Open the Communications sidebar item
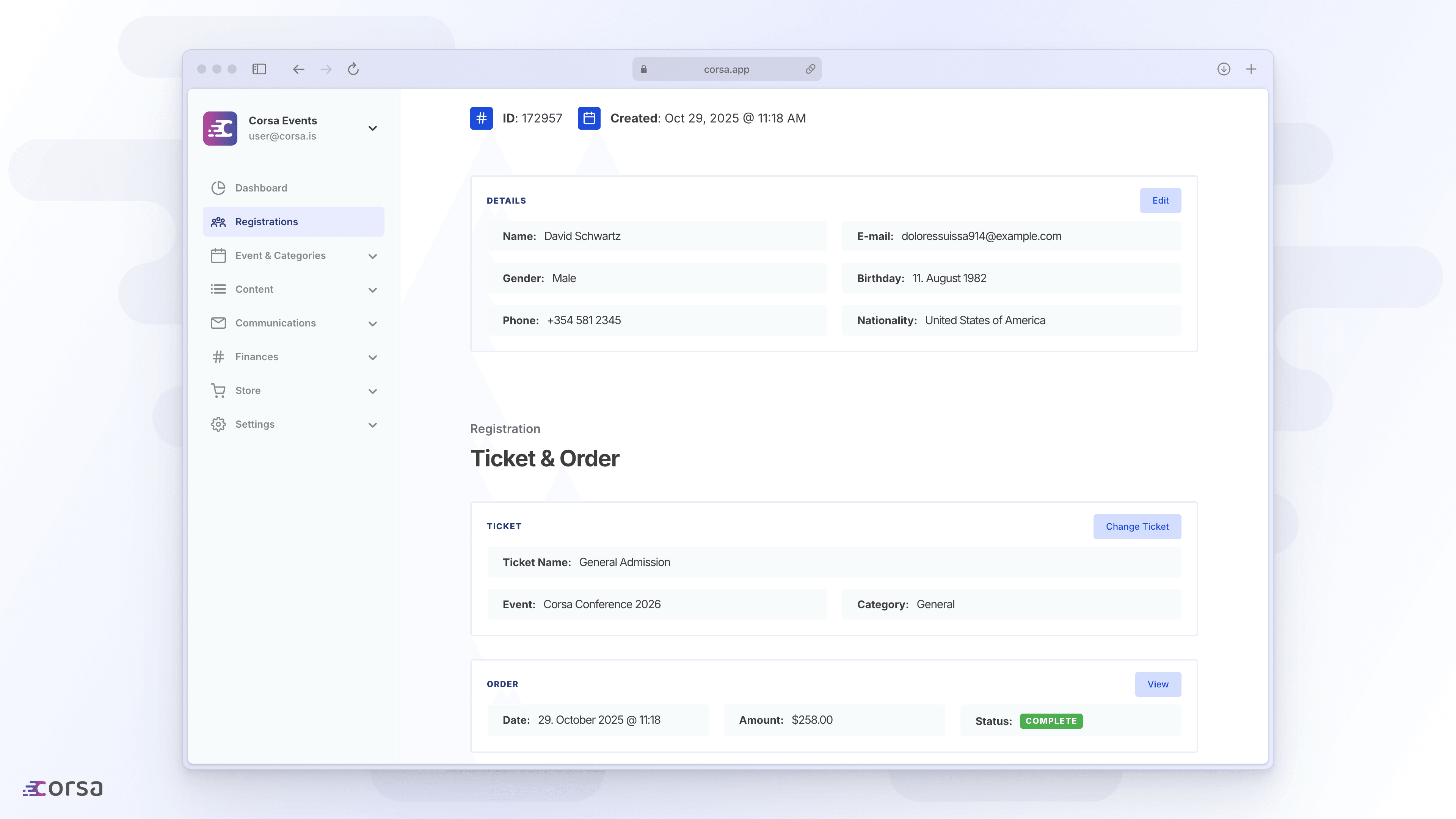Image resolution: width=1456 pixels, height=819 pixels. [x=275, y=323]
